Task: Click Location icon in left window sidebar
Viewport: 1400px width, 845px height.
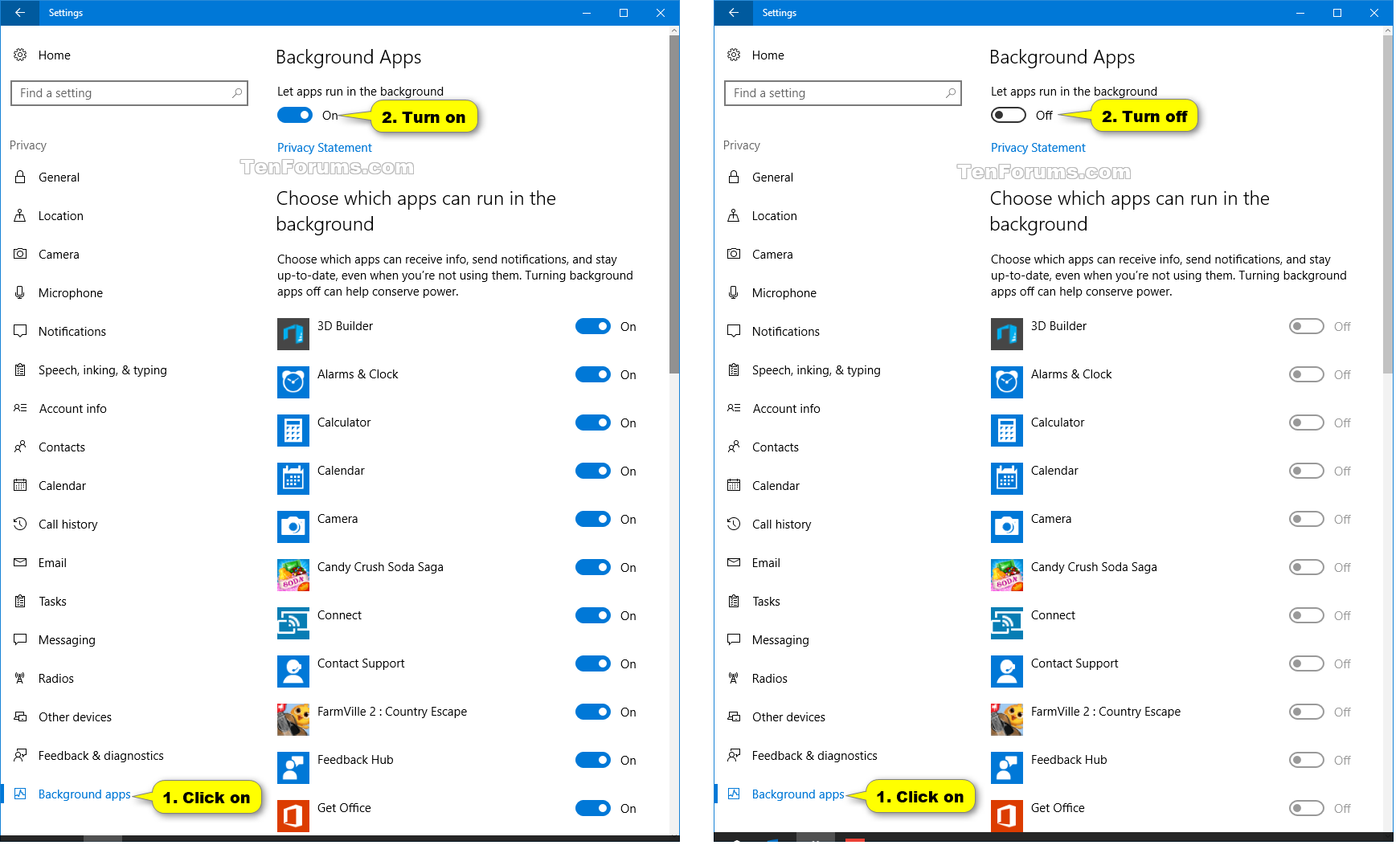Action: [20, 215]
